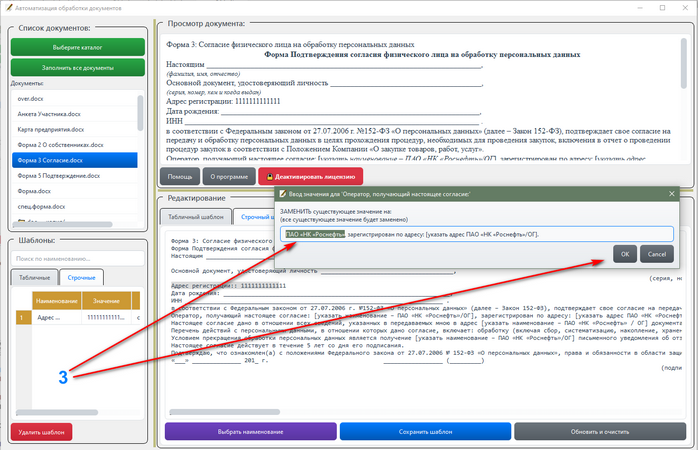
Task: Minimize the application window
Action: point(640,8)
